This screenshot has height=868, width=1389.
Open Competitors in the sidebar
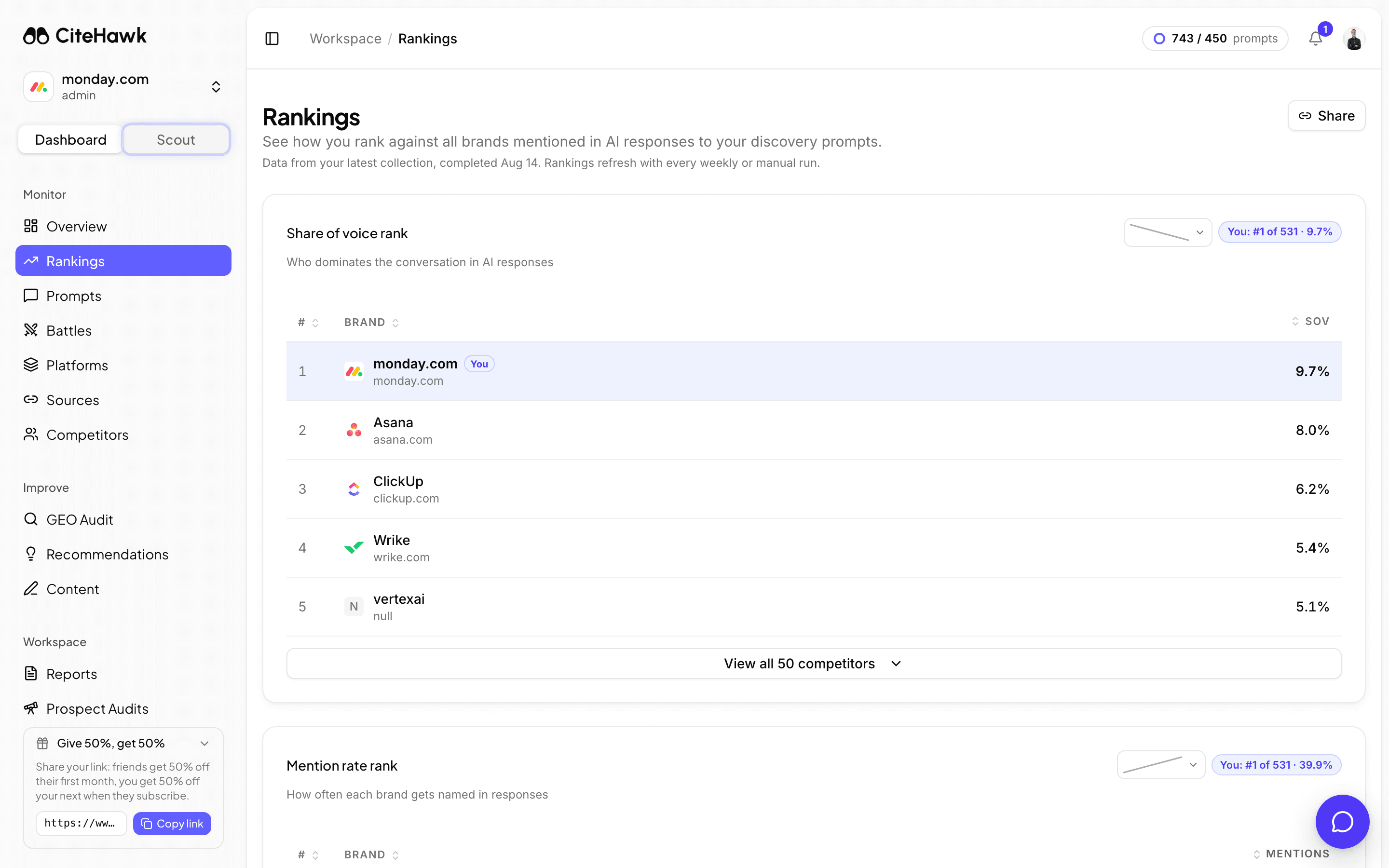(x=123, y=434)
